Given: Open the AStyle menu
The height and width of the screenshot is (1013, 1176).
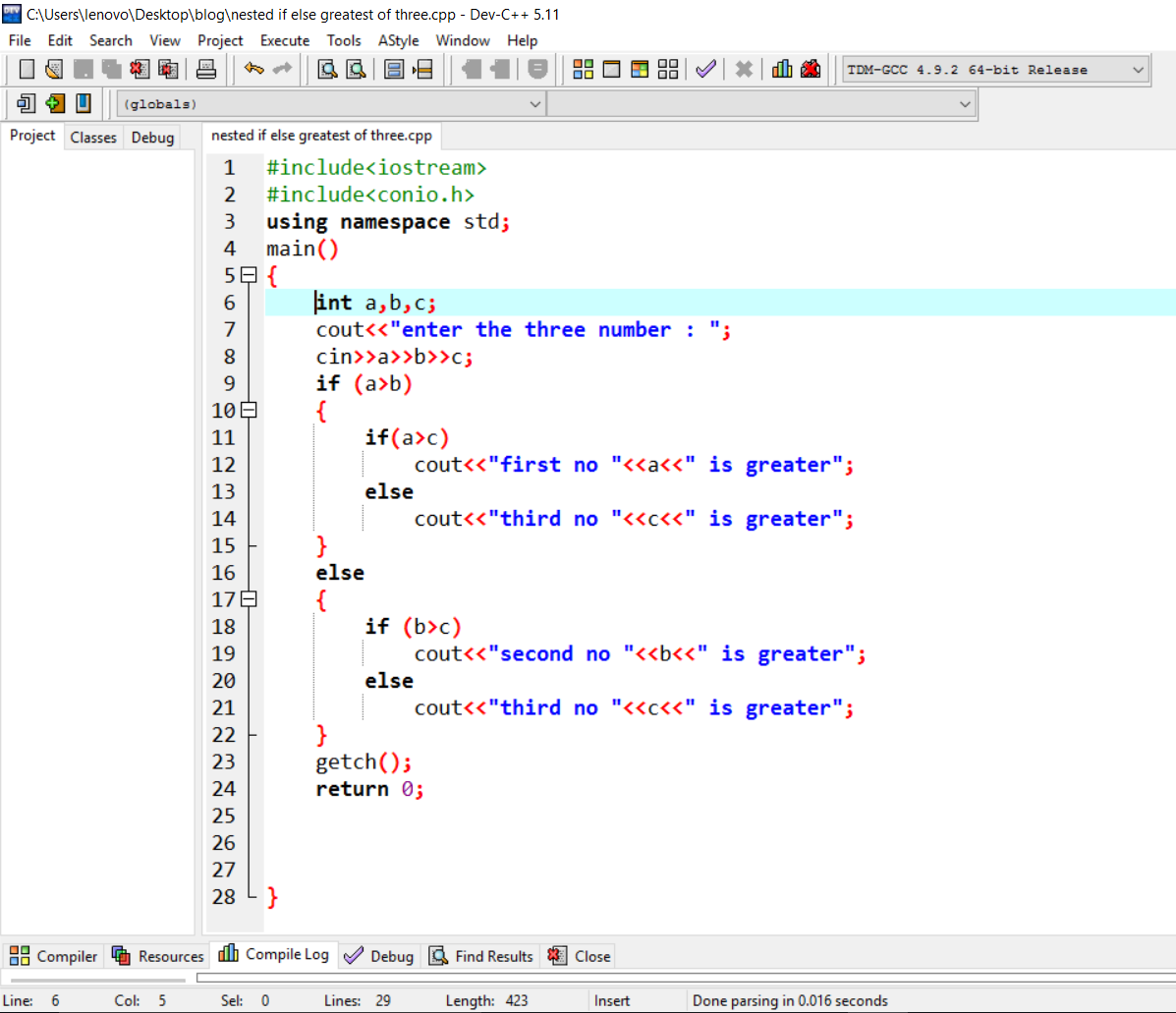Looking at the screenshot, I should (399, 40).
